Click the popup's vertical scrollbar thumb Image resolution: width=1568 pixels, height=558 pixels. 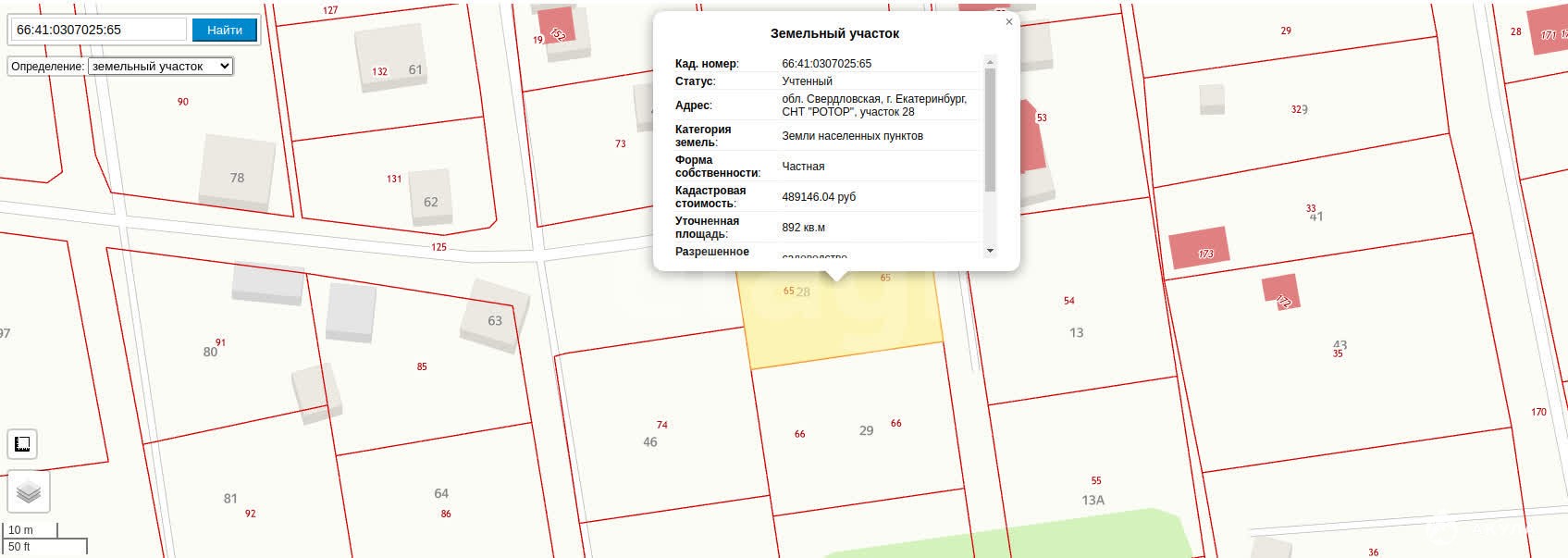pyautogui.click(x=990, y=130)
